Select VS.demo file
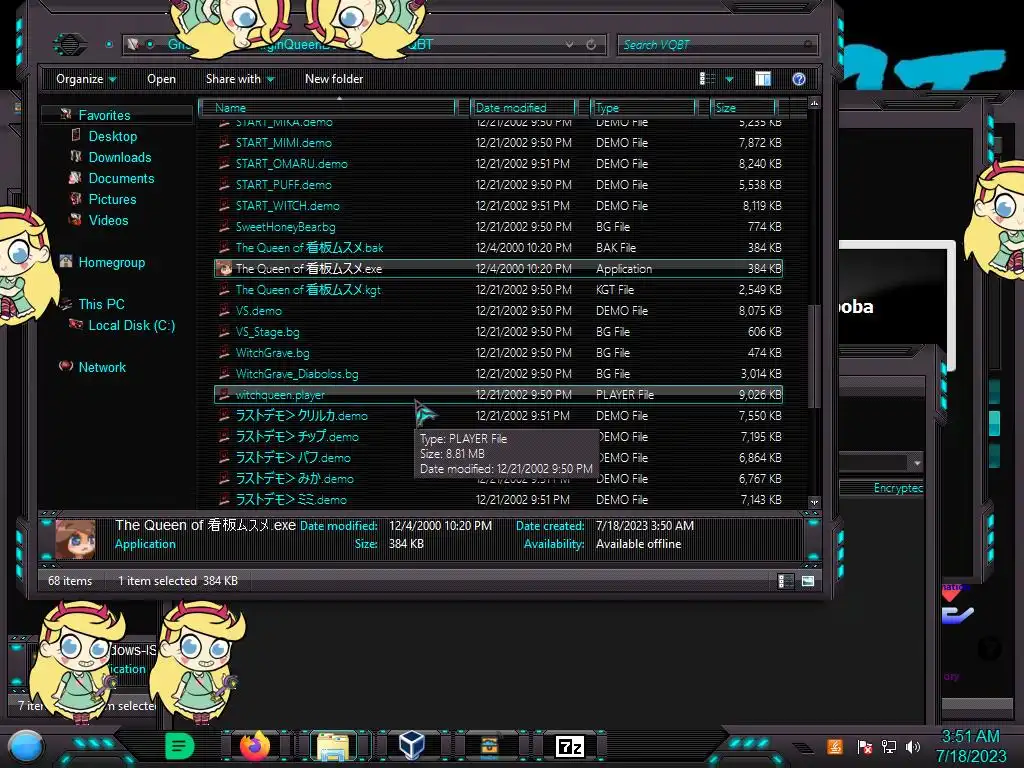Viewport: 1024px width, 768px height. pyautogui.click(x=498, y=310)
